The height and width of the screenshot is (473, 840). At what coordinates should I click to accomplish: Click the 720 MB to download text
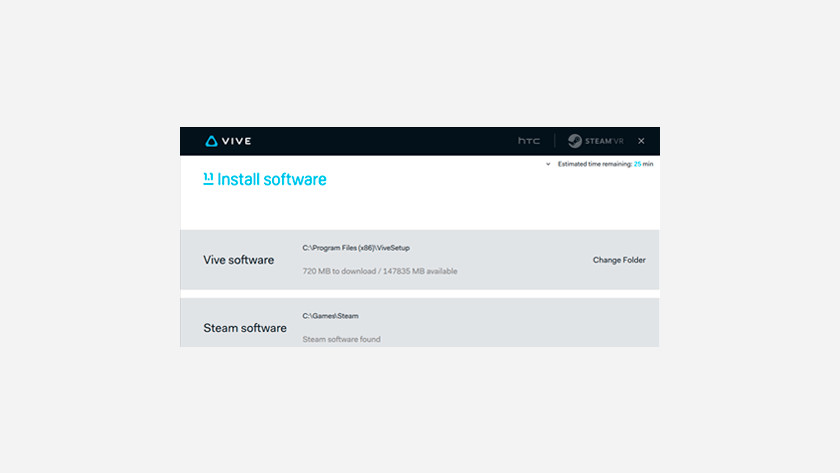click(379, 271)
